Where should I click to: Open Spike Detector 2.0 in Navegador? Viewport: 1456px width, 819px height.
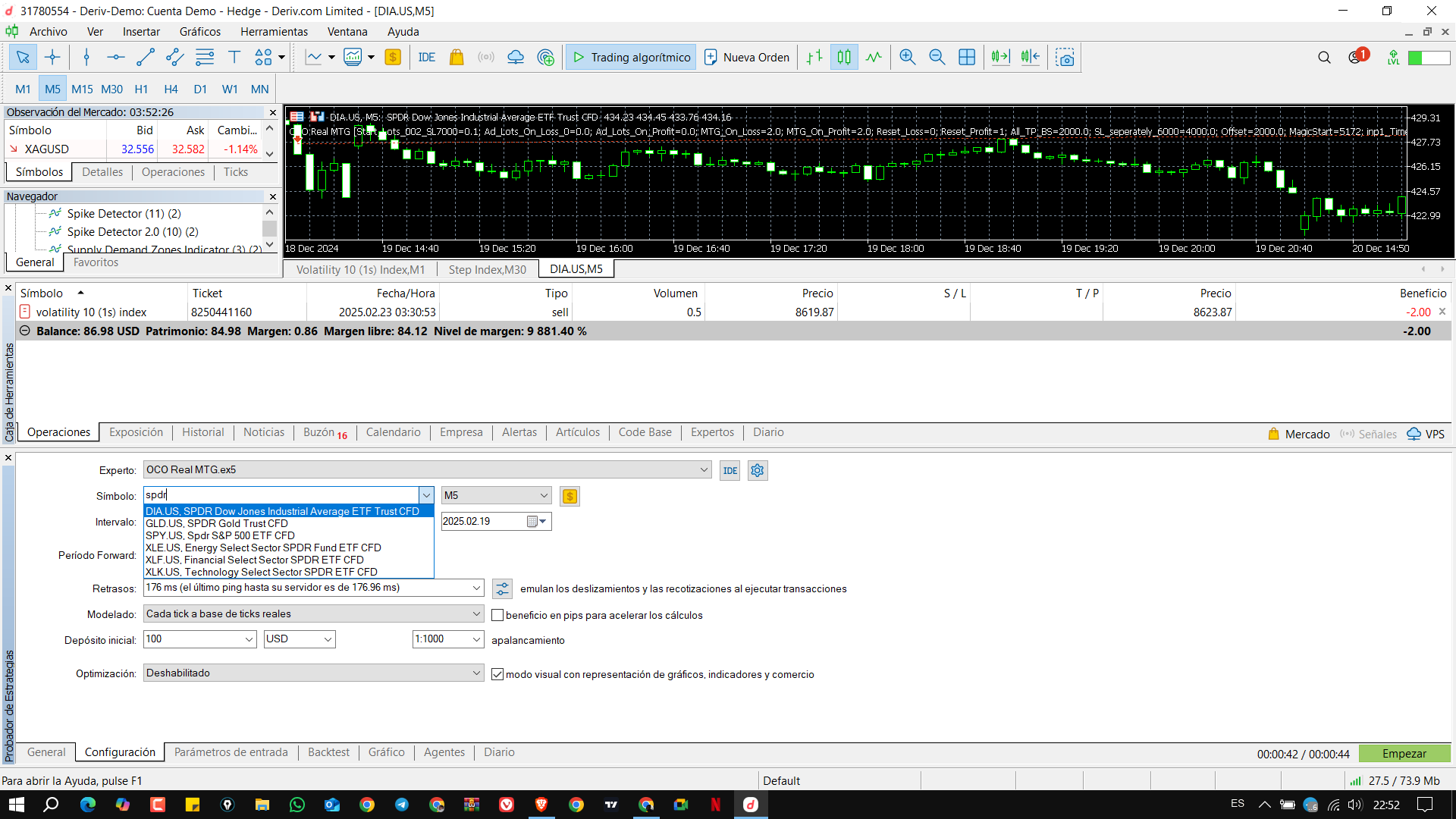pos(133,232)
